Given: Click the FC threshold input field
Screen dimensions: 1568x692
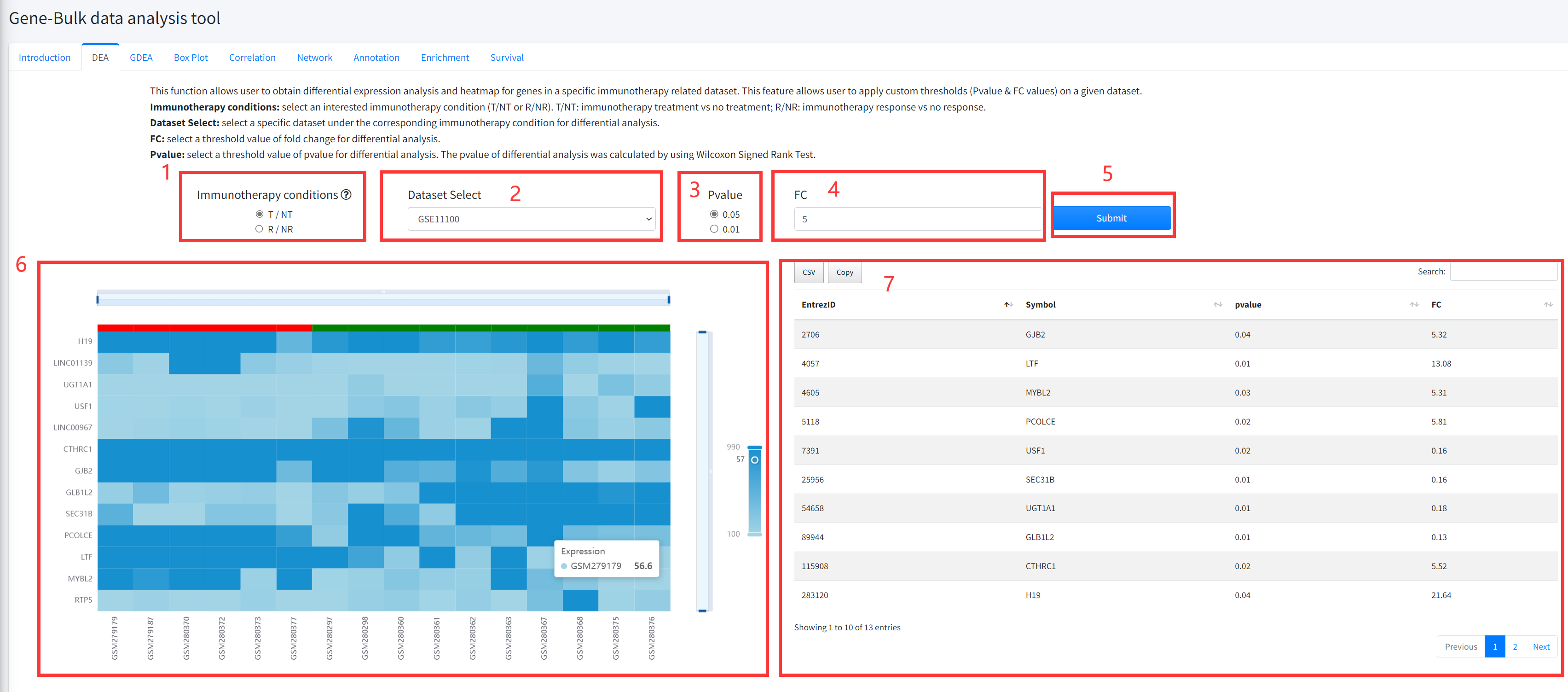Looking at the screenshot, I should coord(917,219).
